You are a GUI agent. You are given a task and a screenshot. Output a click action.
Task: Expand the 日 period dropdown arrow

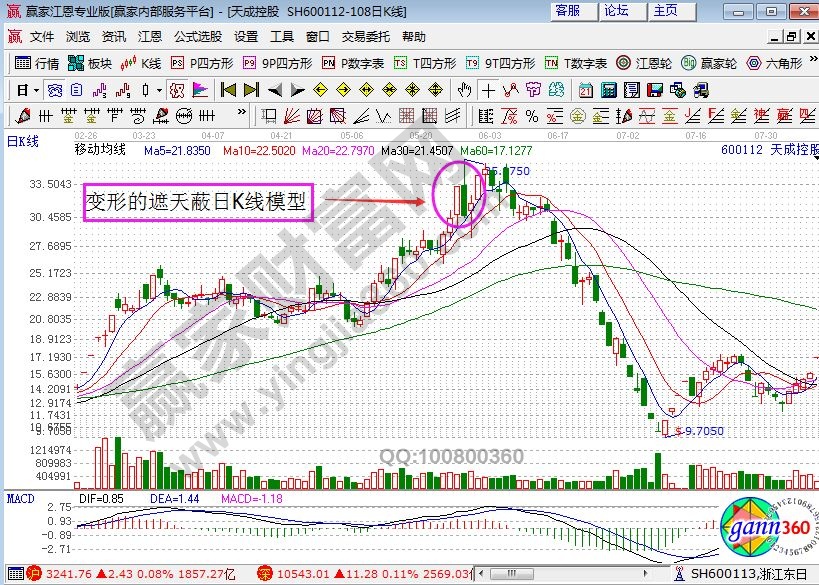(x=36, y=89)
